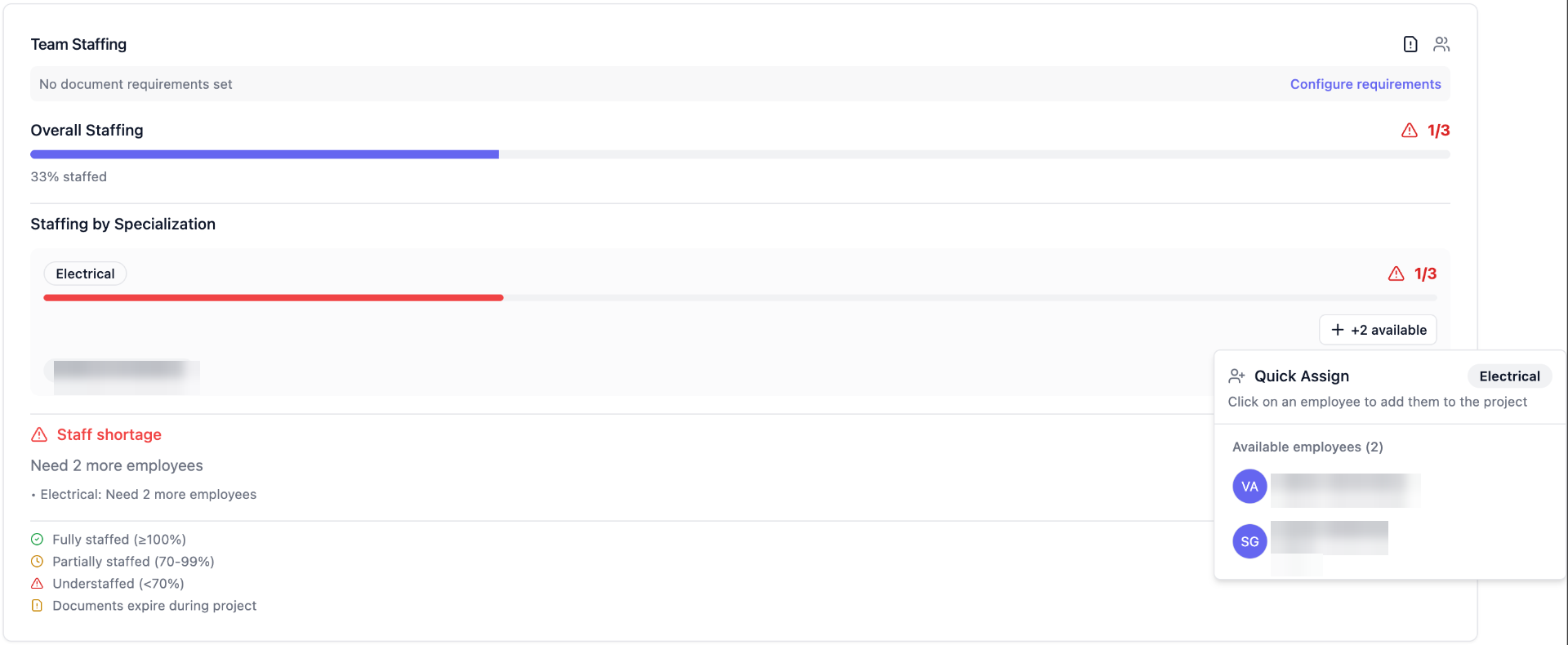The image size is (1568, 645).
Task: Click the SG employee avatar
Action: click(1249, 541)
